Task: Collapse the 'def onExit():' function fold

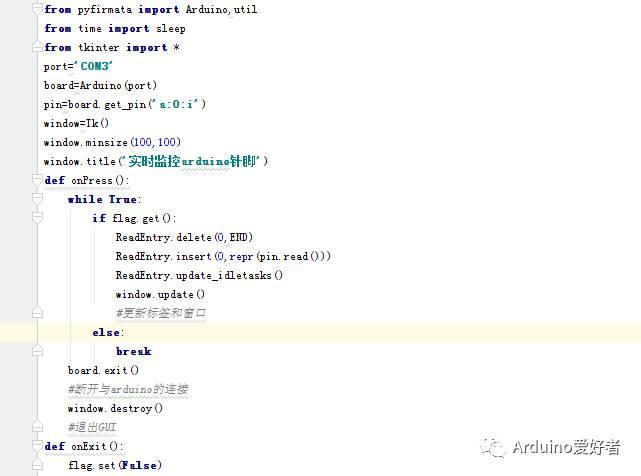Action: [x=37, y=446]
